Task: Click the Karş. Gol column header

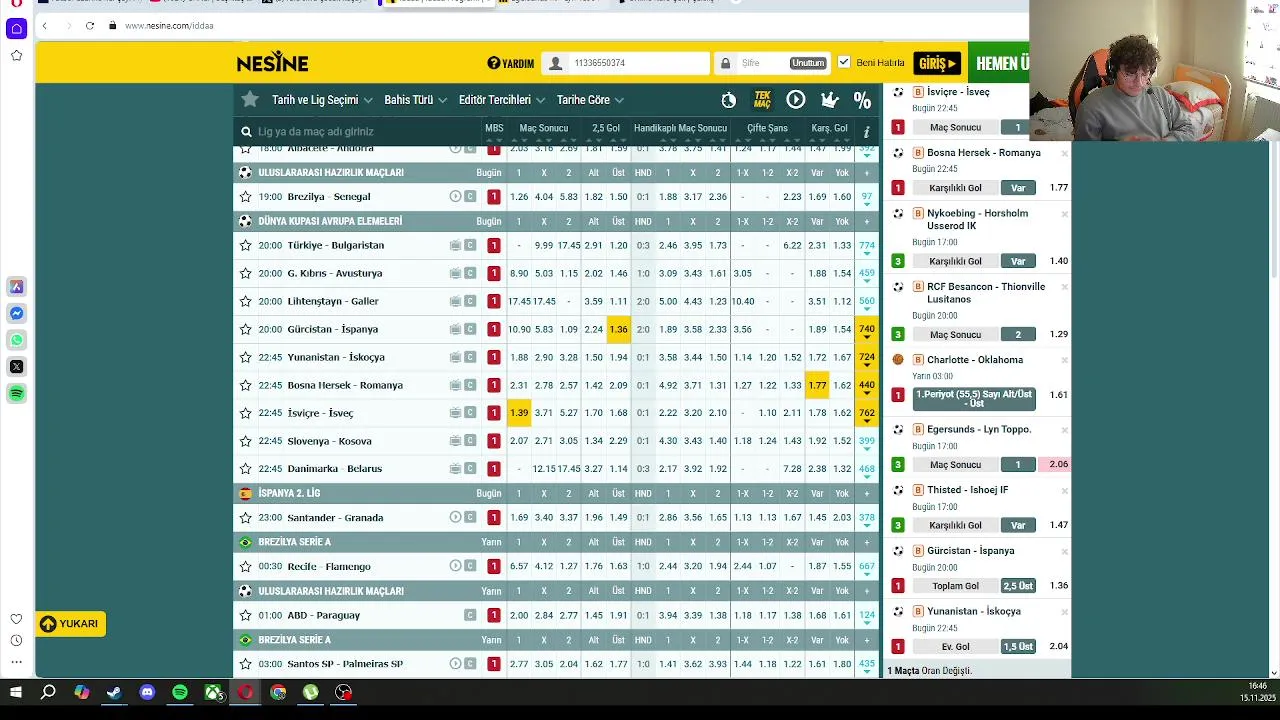Action: point(829,128)
